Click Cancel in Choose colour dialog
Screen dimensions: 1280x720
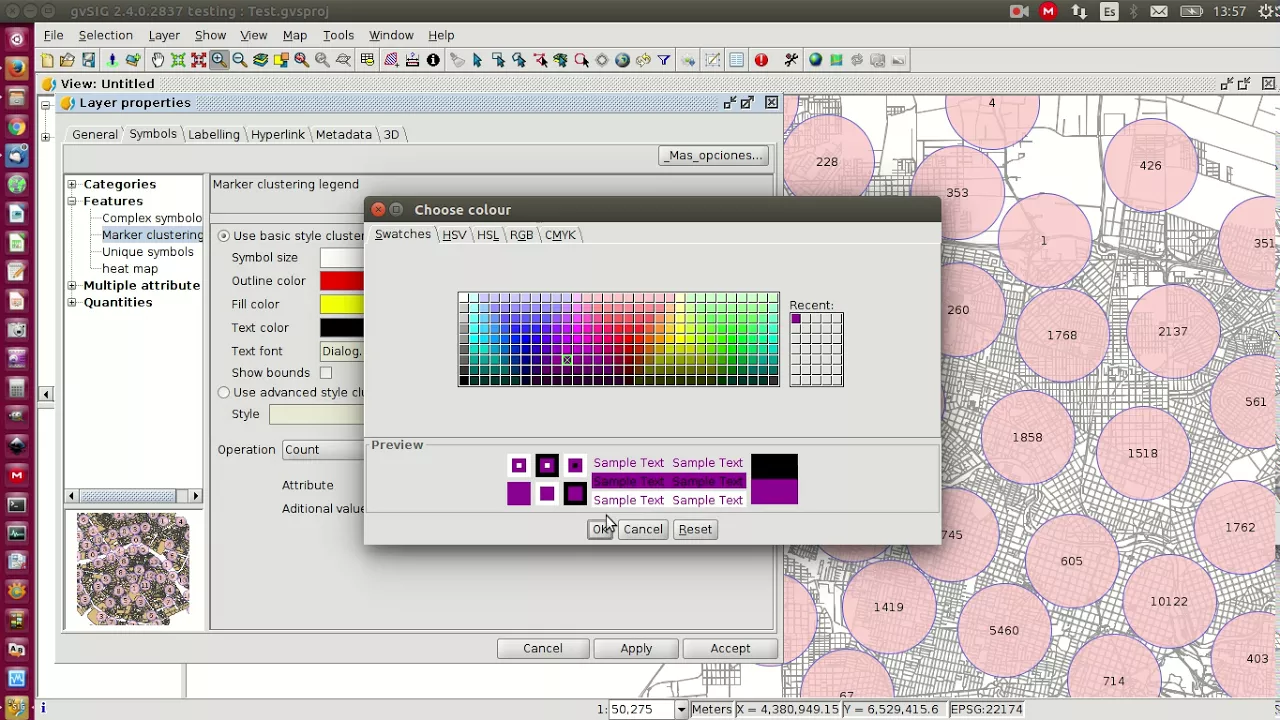coord(643,529)
